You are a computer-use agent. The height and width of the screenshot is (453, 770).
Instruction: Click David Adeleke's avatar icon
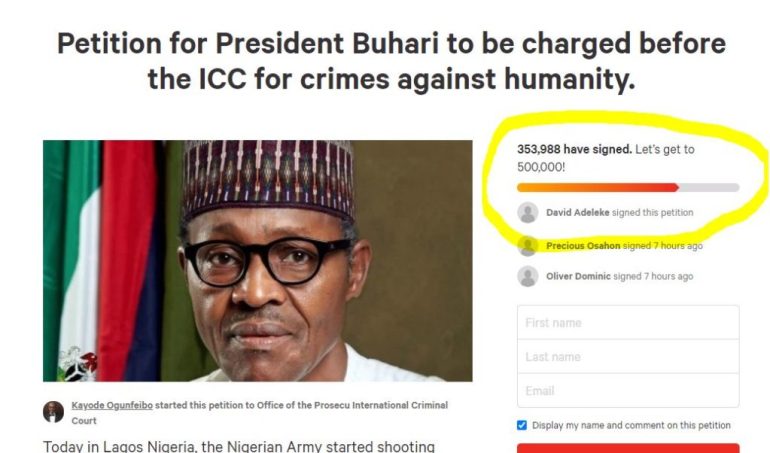click(x=528, y=212)
